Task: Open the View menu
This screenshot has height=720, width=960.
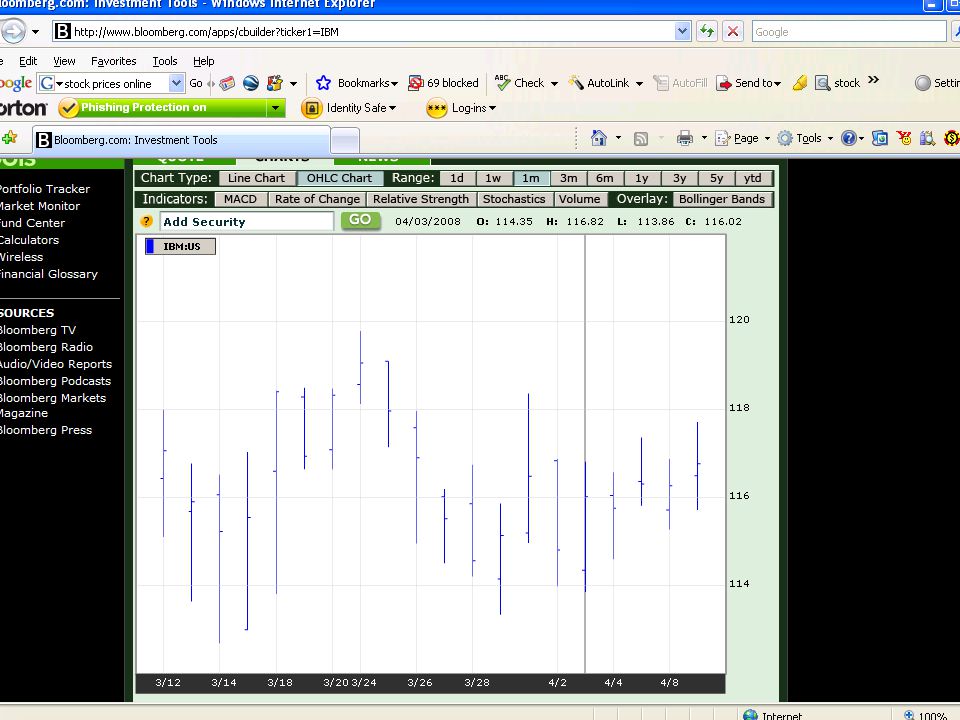Action: click(x=64, y=61)
